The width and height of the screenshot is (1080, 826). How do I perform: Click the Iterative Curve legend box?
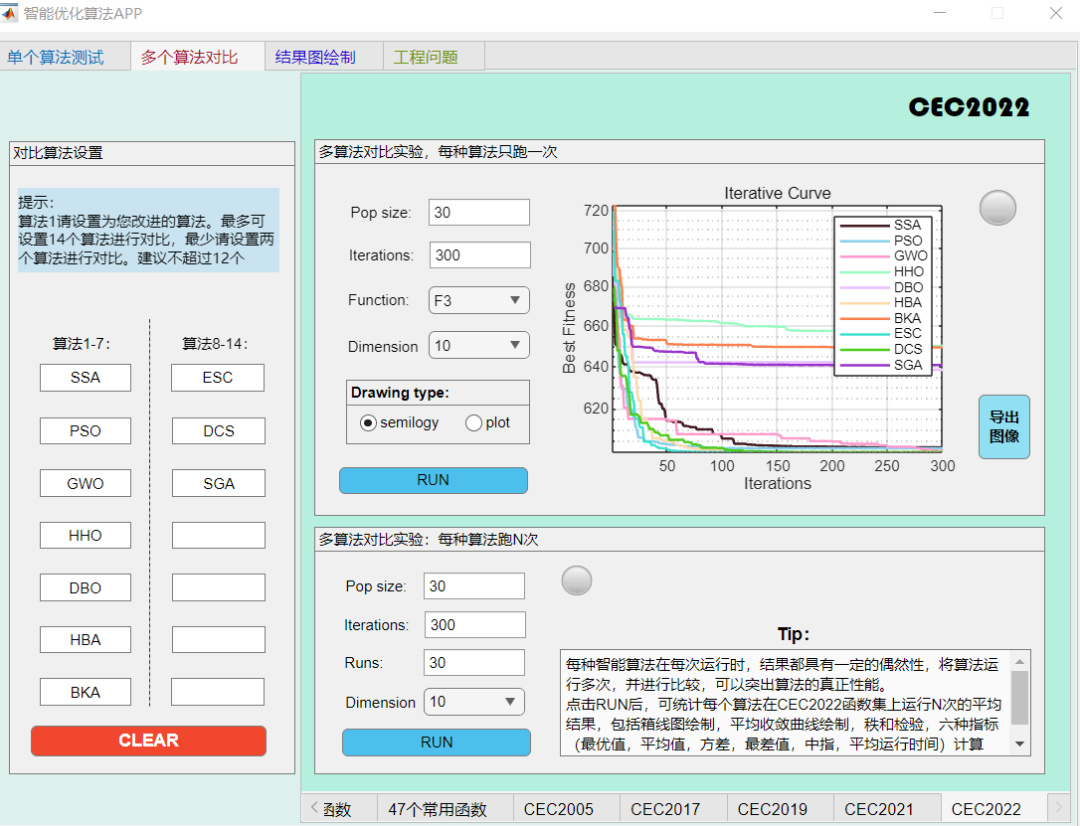point(882,296)
